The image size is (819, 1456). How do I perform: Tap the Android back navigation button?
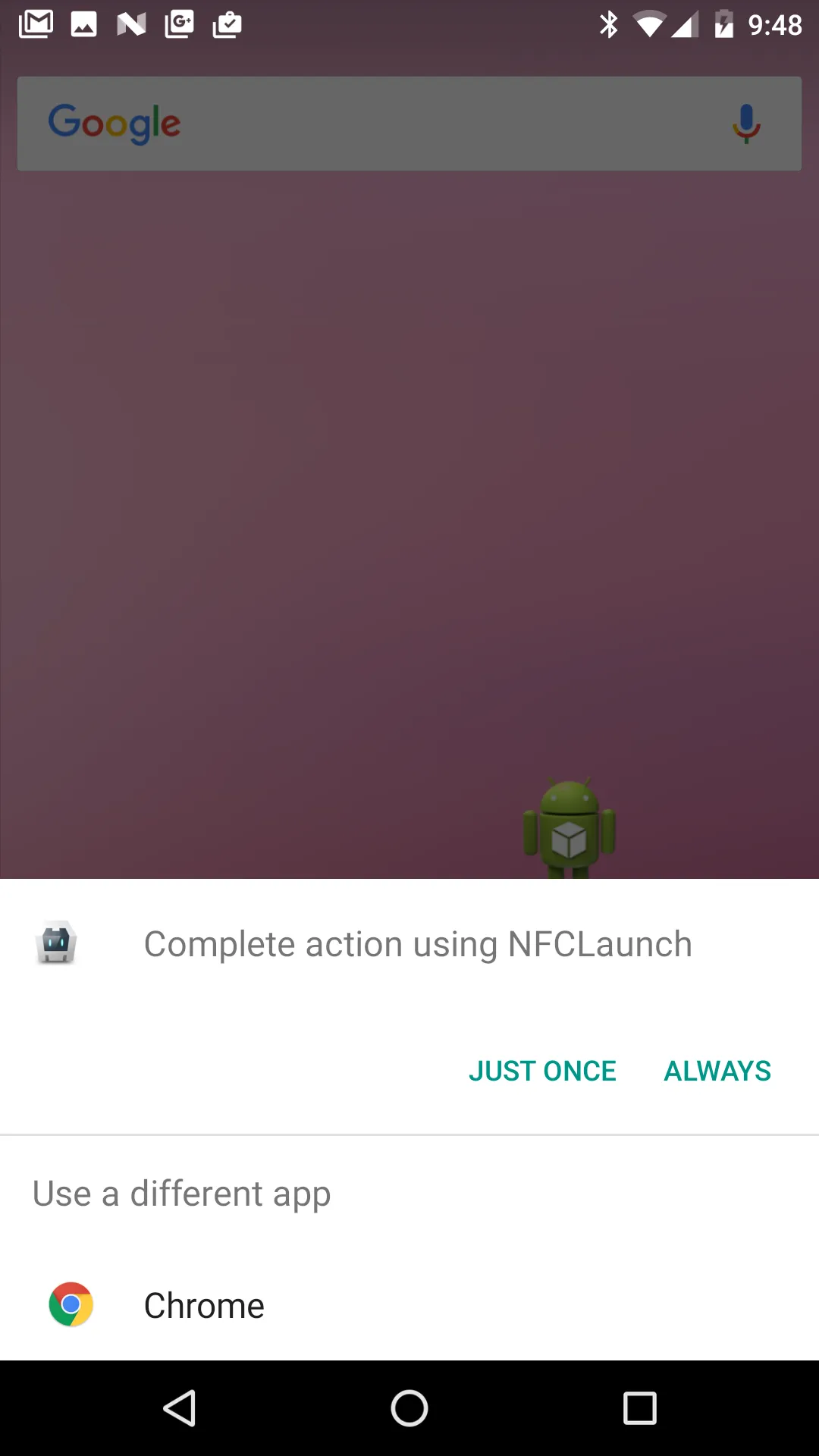(180, 1408)
